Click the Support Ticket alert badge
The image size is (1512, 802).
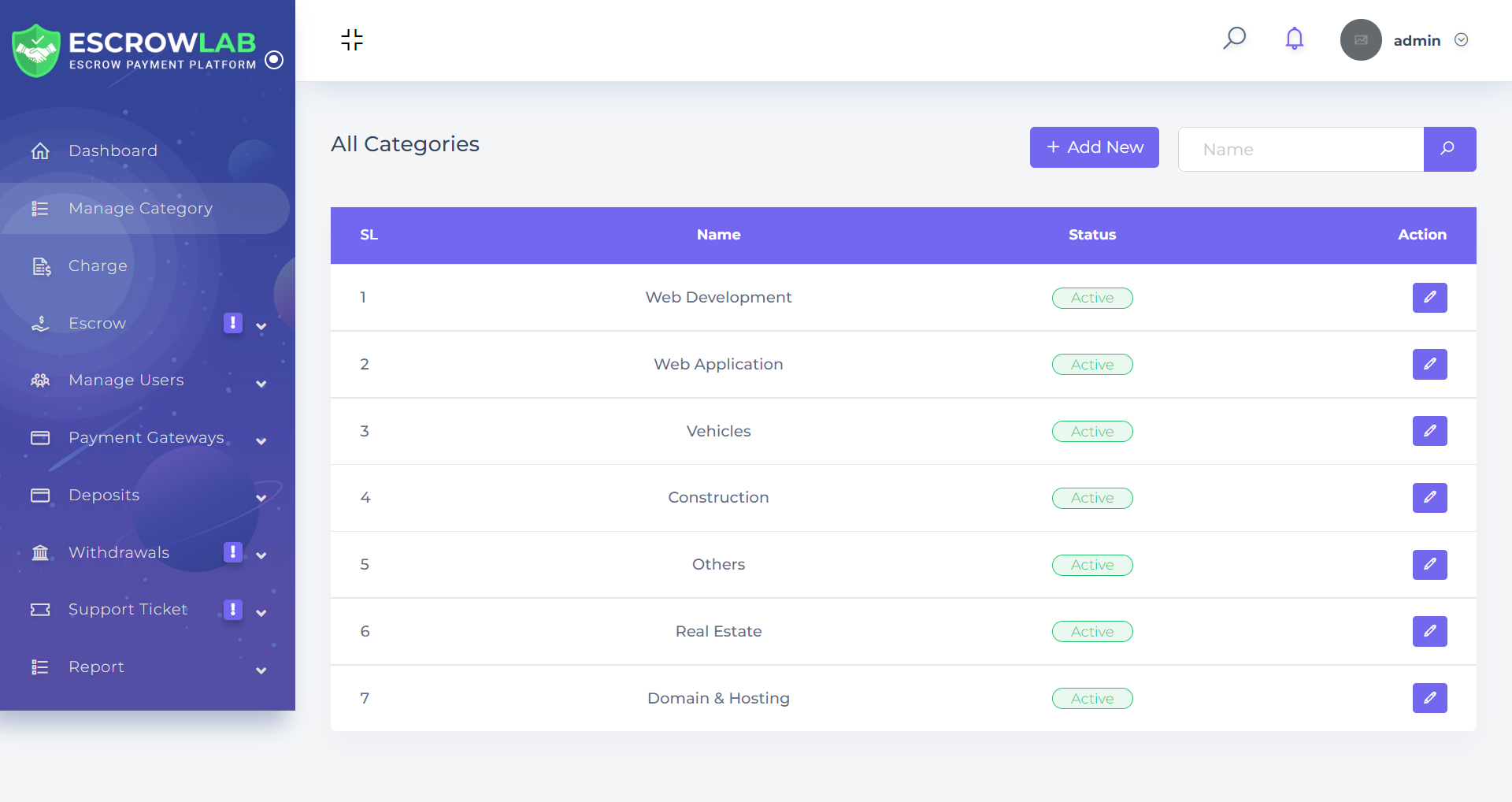point(232,609)
